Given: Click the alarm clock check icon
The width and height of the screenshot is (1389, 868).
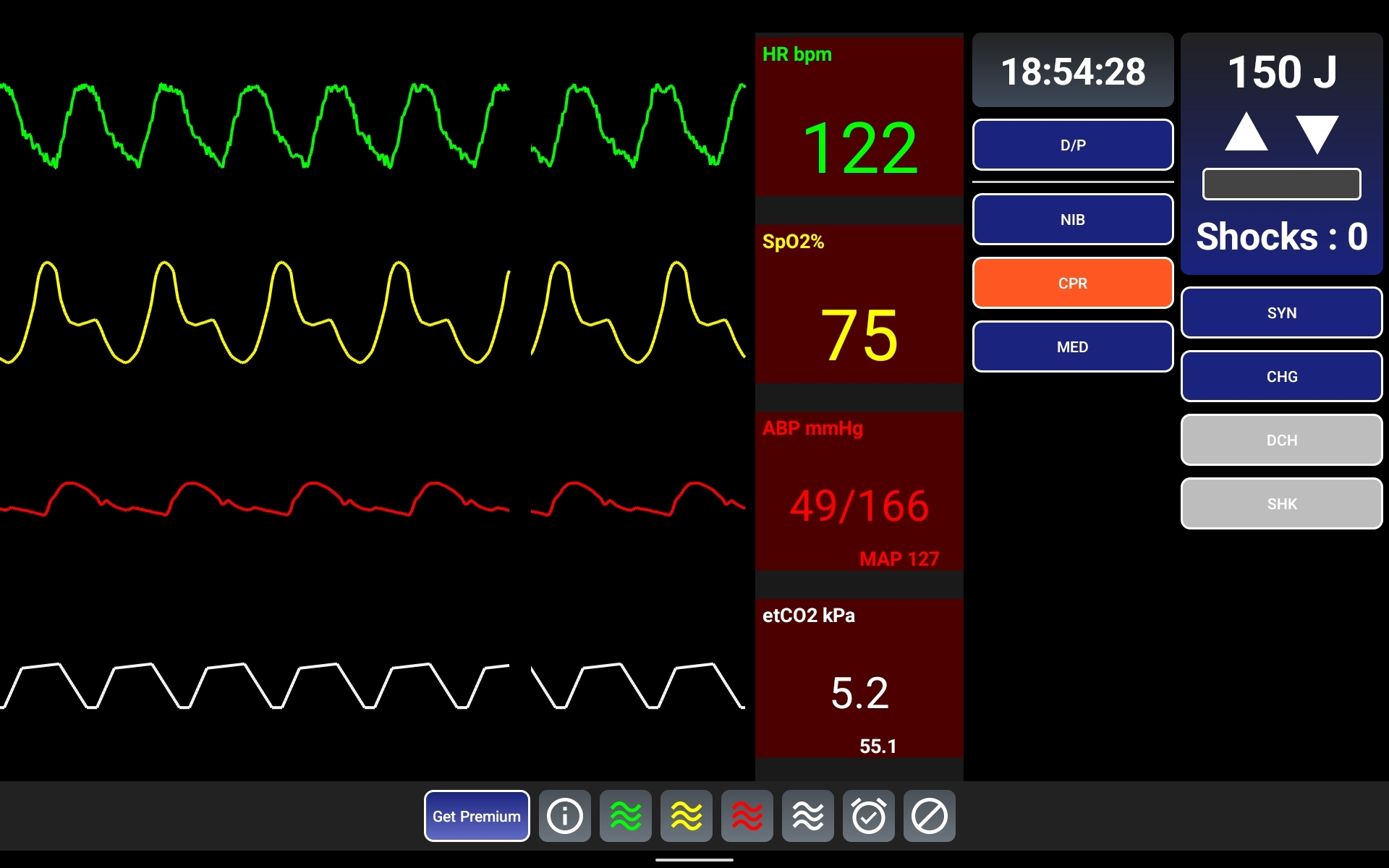Looking at the screenshot, I should 868,816.
